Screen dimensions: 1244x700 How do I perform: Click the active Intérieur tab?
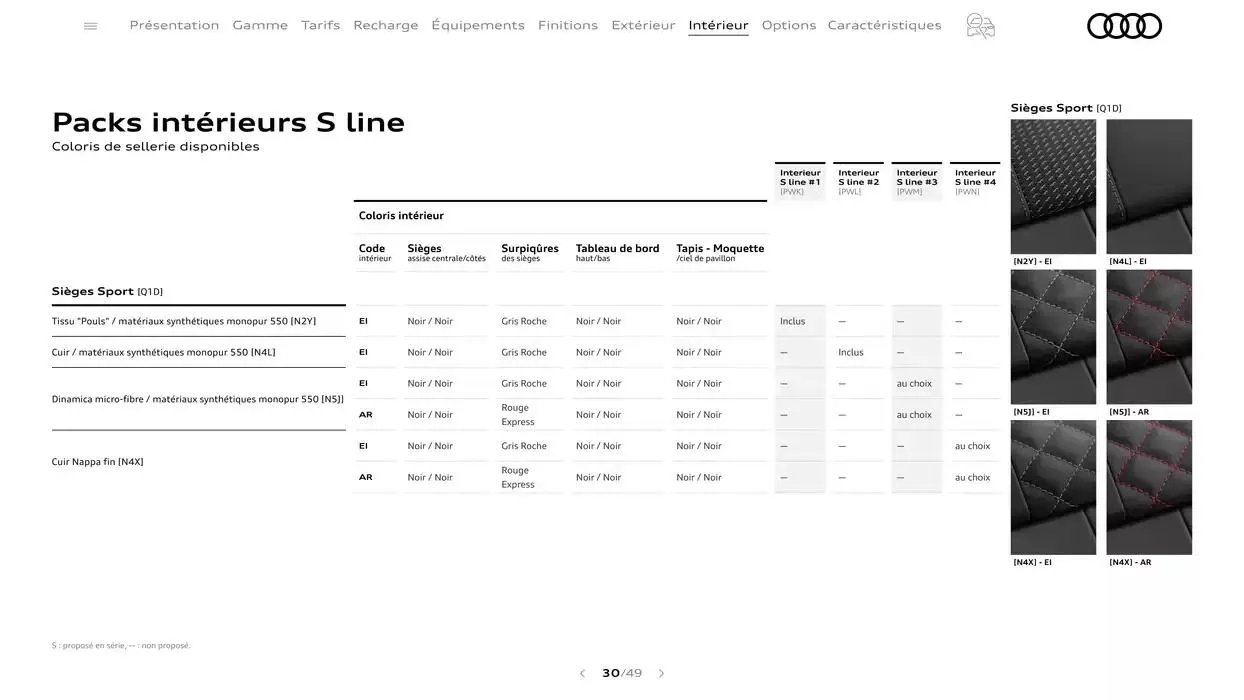pyautogui.click(x=717, y=24)
